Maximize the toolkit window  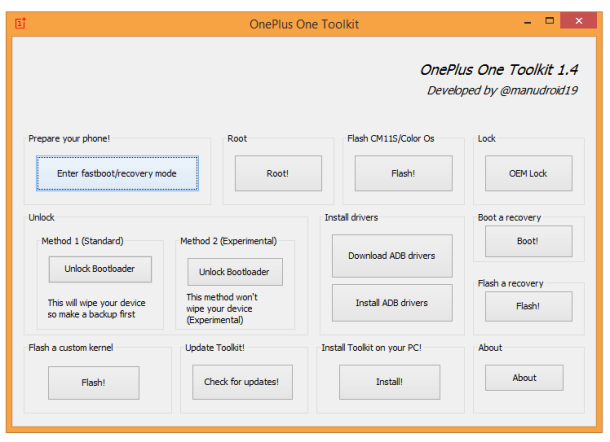click(548, 22)
